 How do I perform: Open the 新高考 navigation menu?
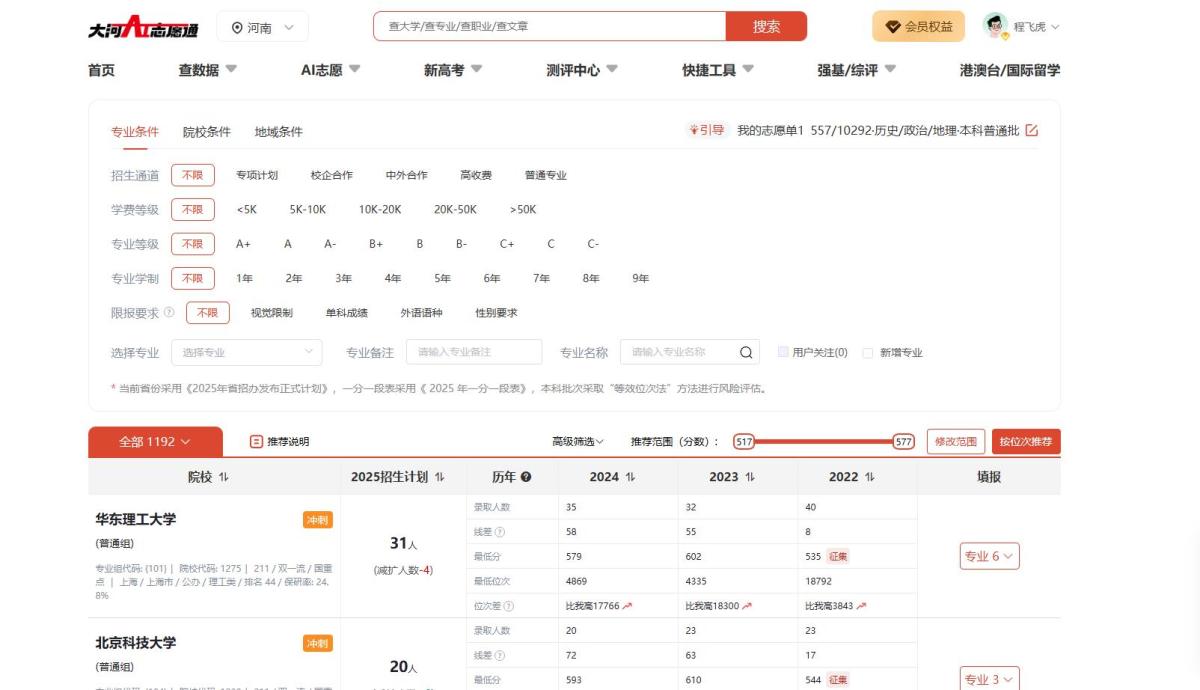pos(453,70)
